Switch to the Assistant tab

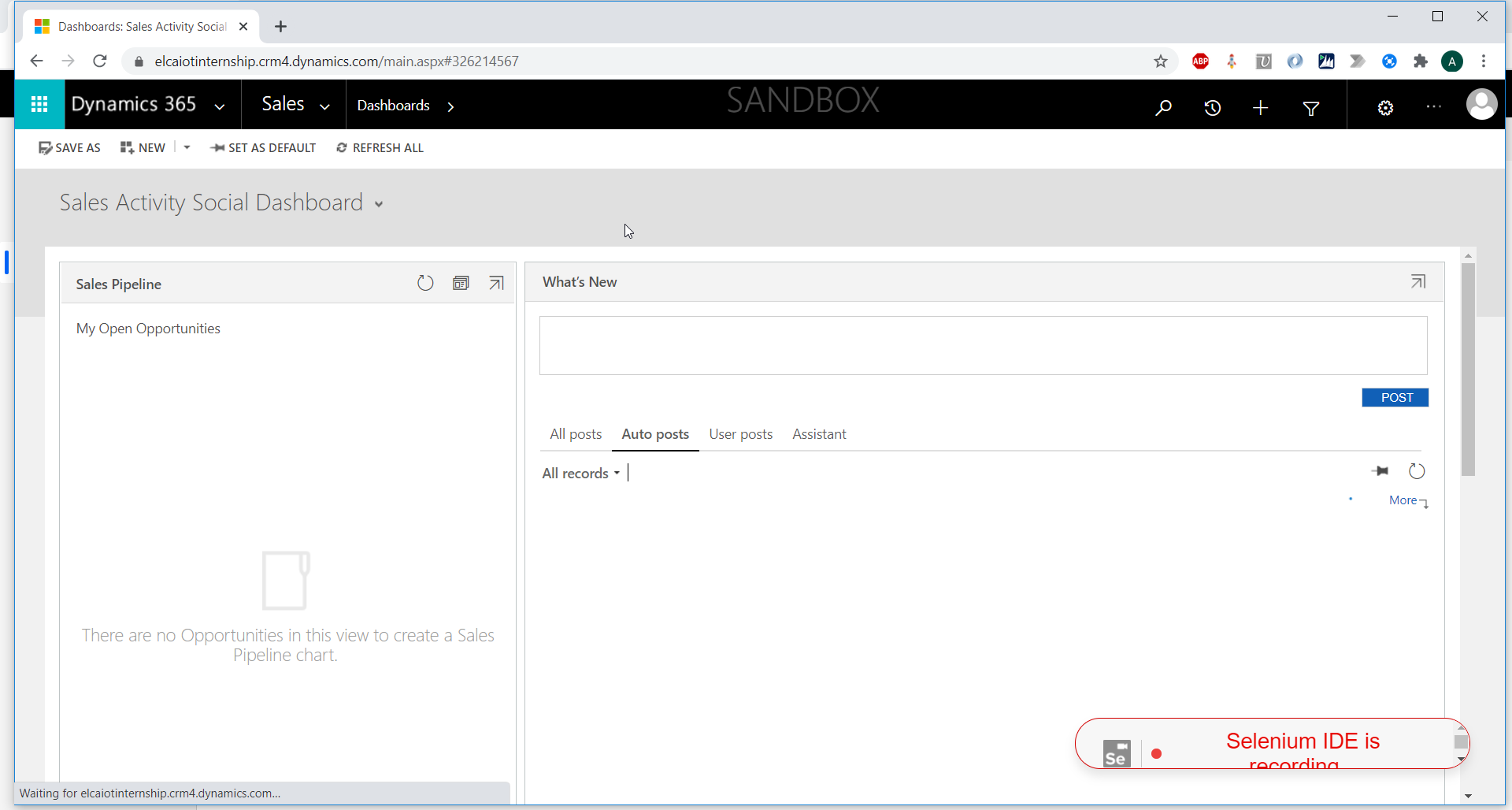pyautogui.click(x=819, y=434)
